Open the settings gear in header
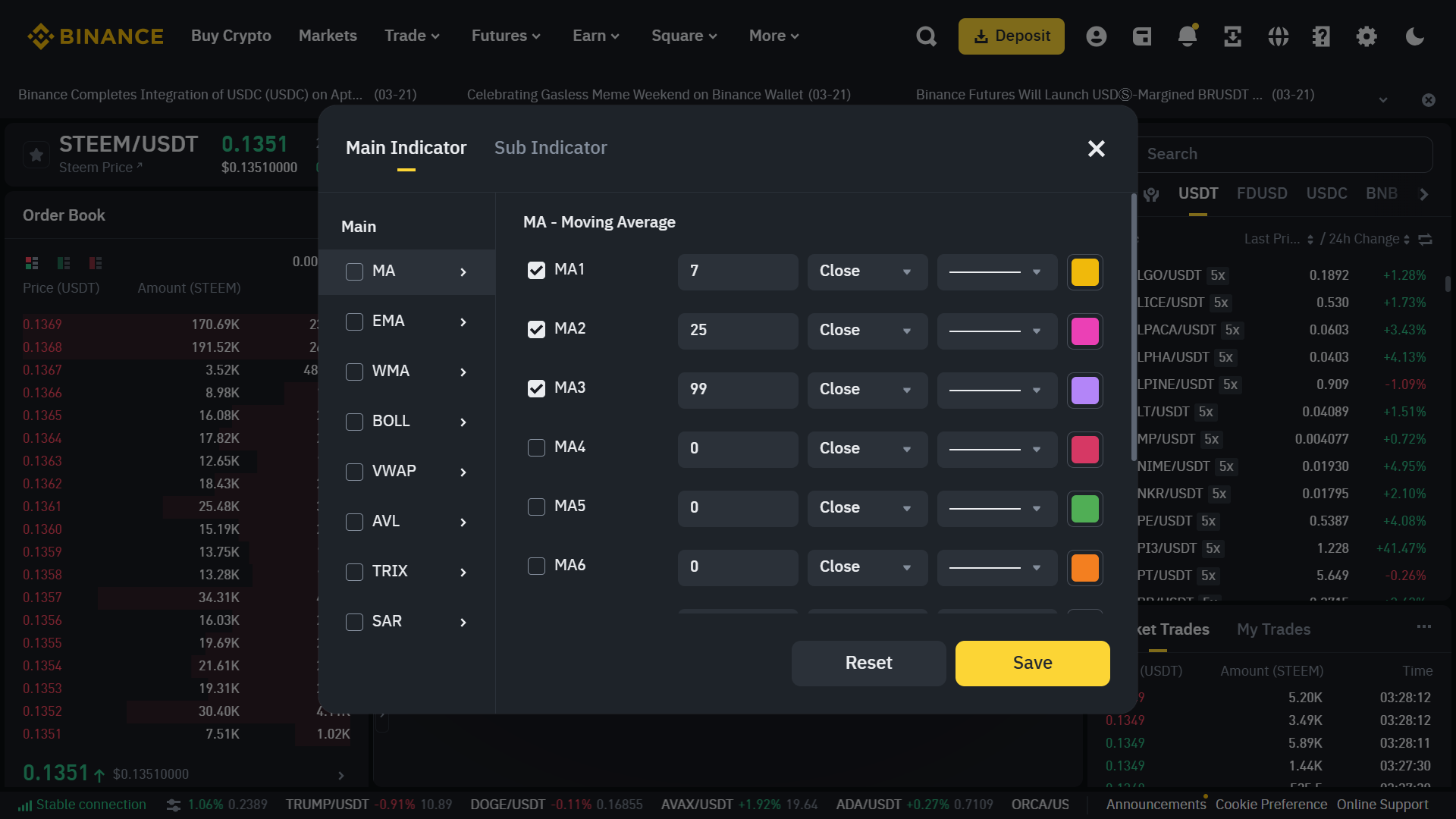 1367,36
